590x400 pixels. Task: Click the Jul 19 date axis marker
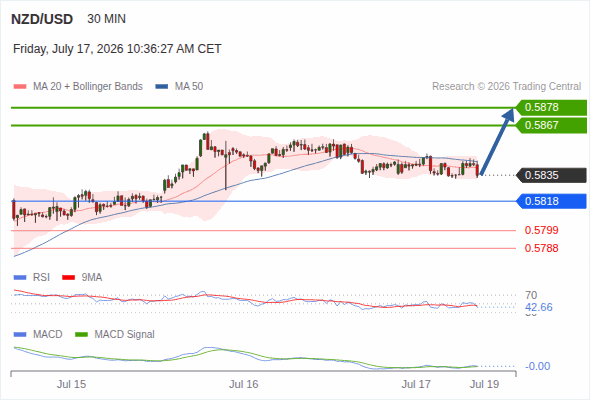485,384
